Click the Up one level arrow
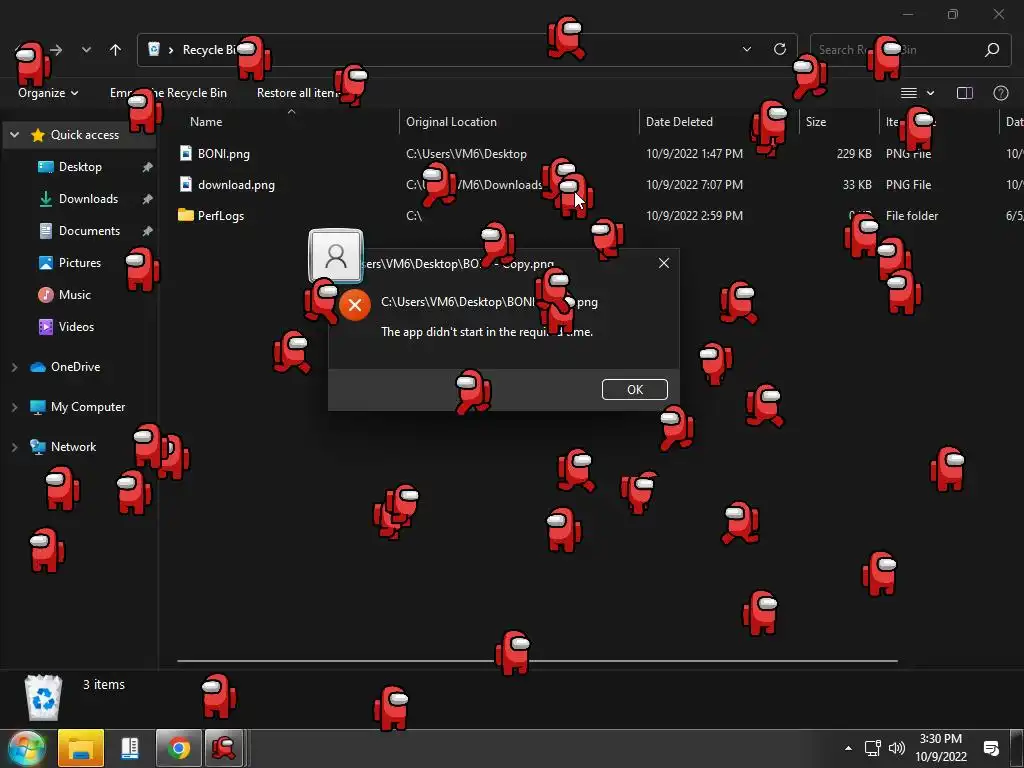Viewport: 1024px width, 768px height. (116, 50)
